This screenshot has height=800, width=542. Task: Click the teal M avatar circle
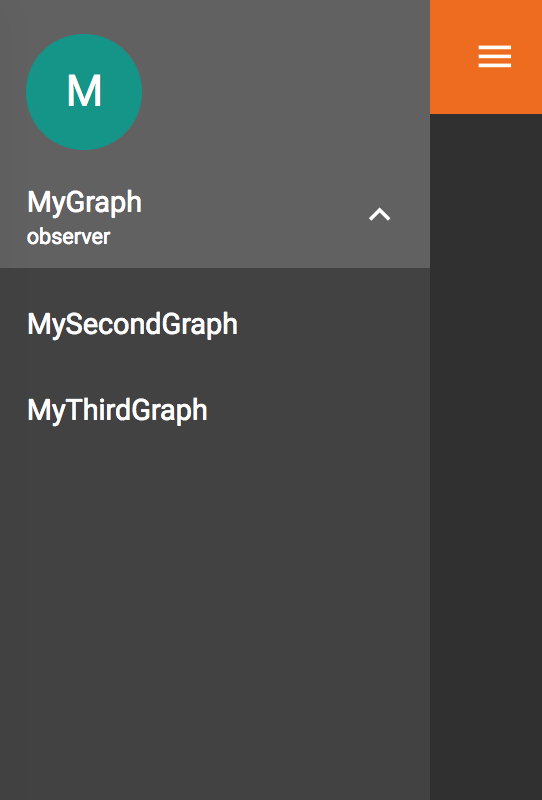point(84,92)
